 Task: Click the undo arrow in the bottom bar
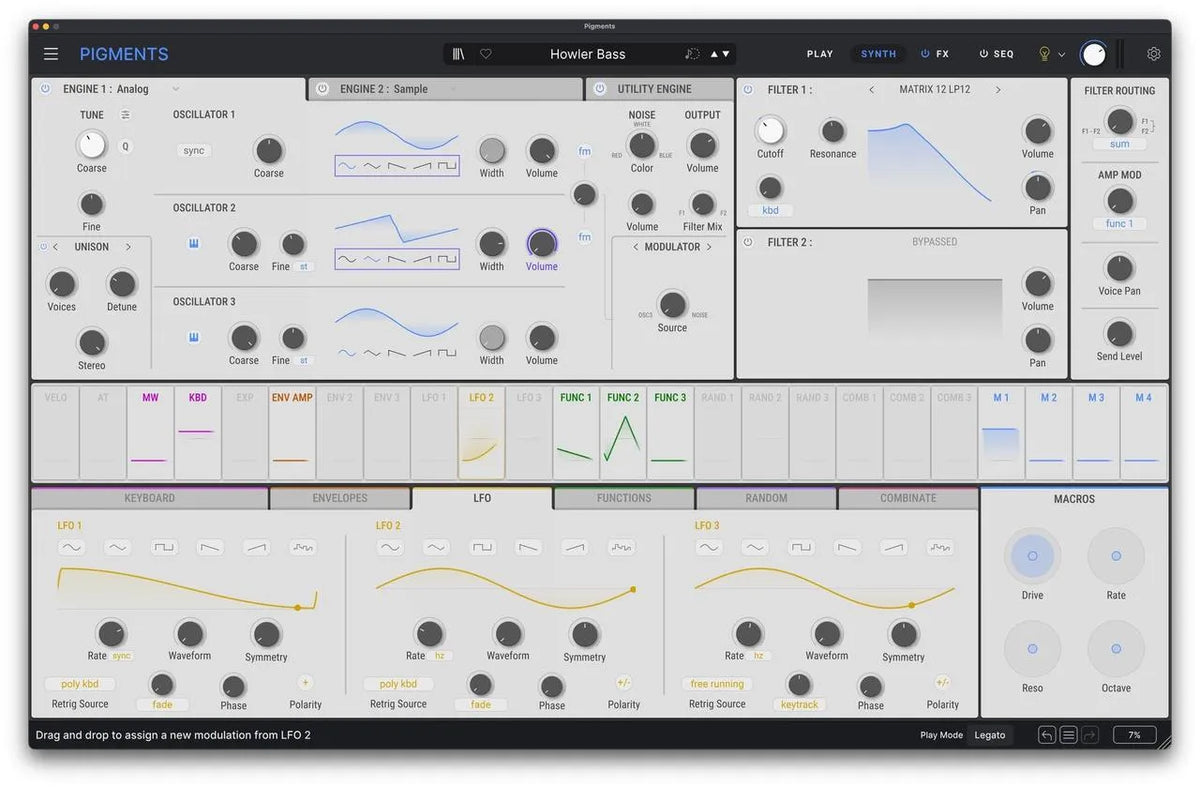[x=1046, y=734]
